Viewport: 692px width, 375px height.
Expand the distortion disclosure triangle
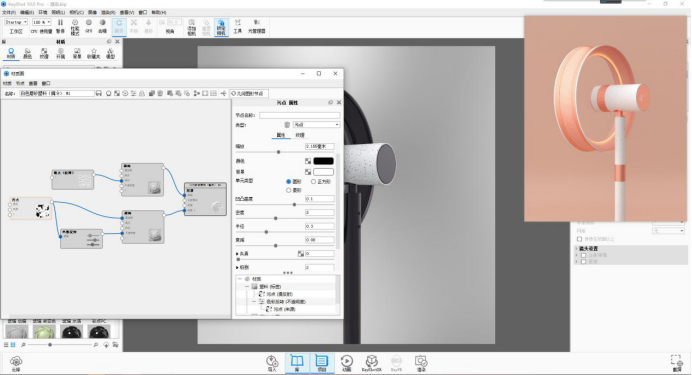tap(237, 254)
